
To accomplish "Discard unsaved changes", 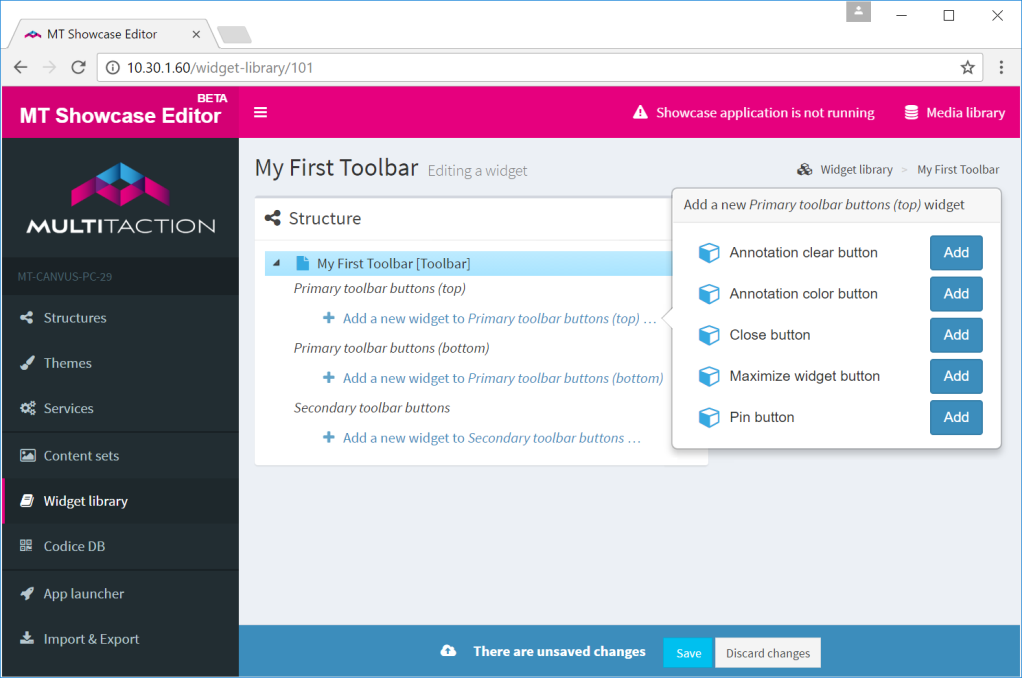I will pyautogui.click(x=767, y=651).
